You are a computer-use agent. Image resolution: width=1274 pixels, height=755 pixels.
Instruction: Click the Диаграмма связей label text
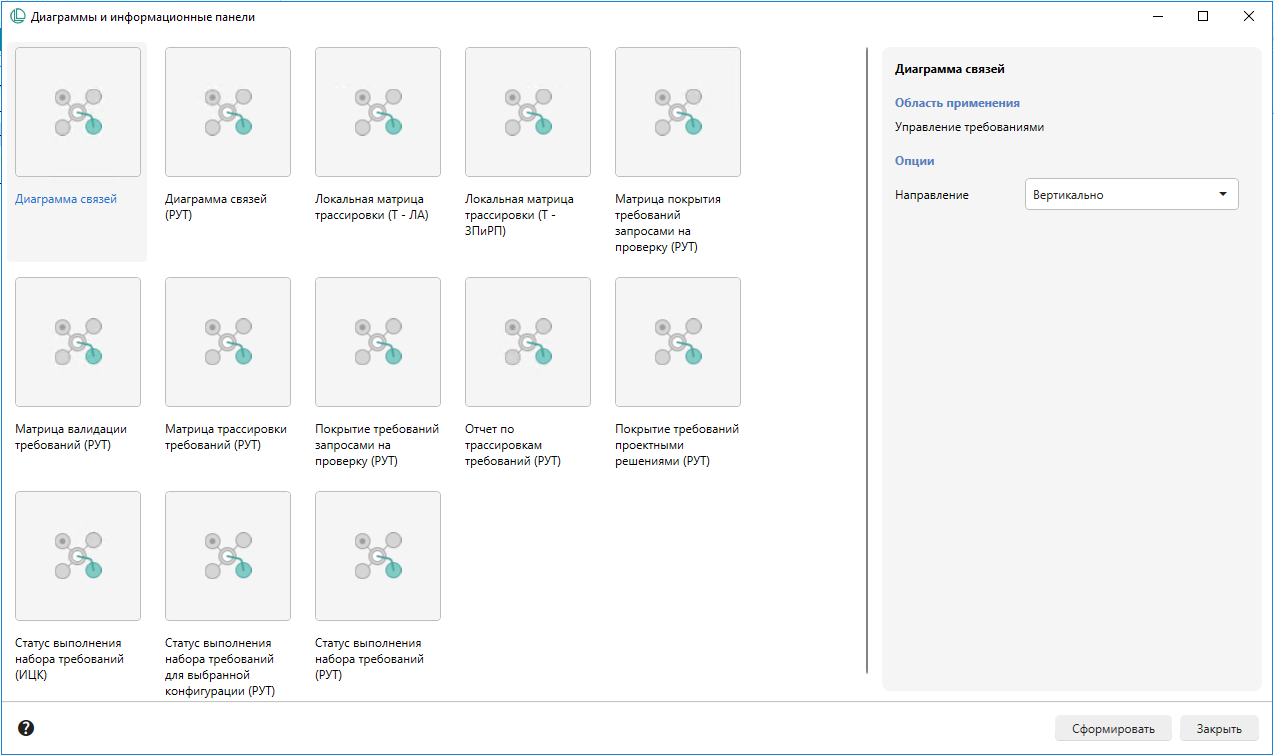coord(66,199)
